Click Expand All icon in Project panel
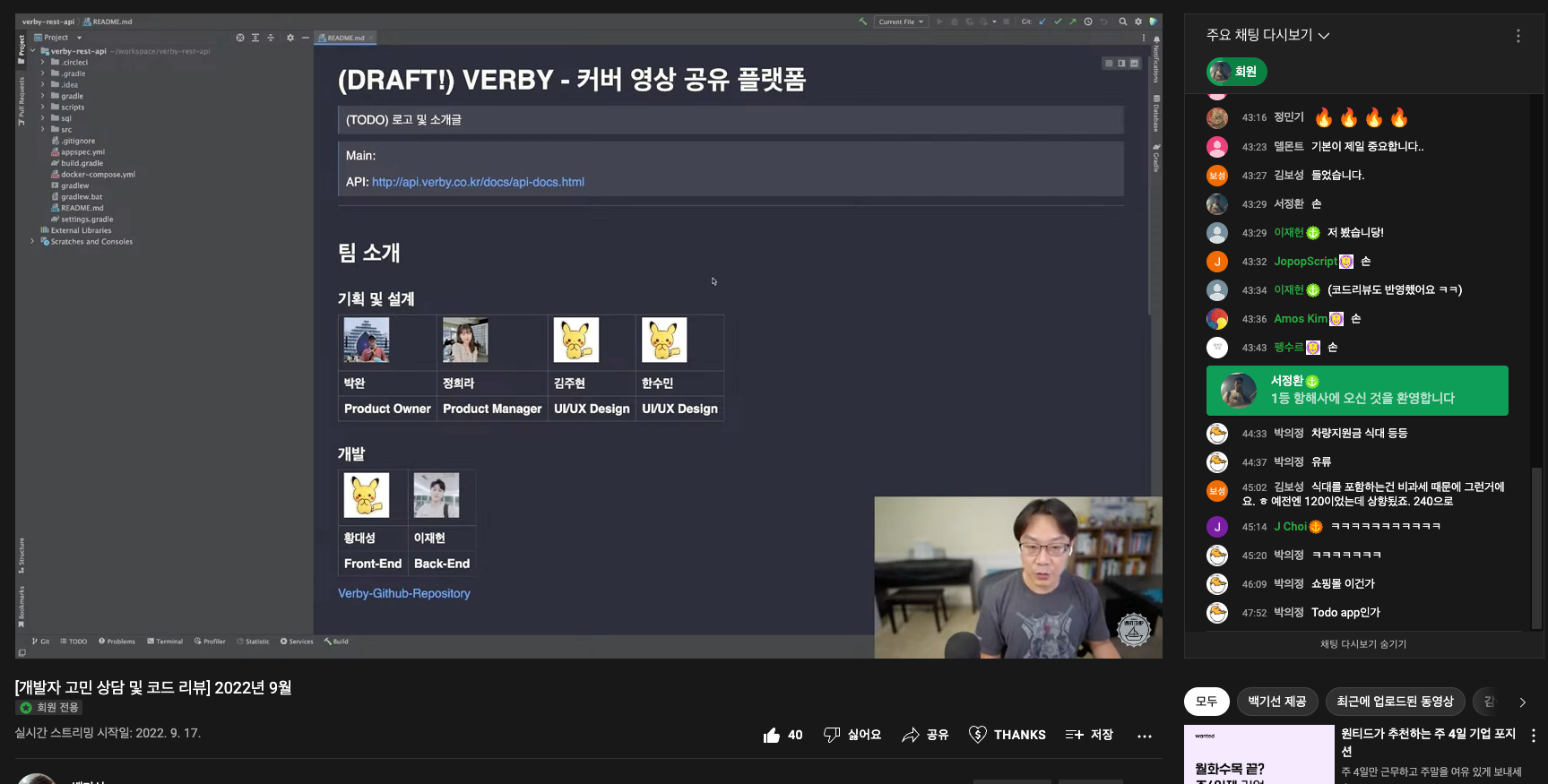 [x=255, y=38]
